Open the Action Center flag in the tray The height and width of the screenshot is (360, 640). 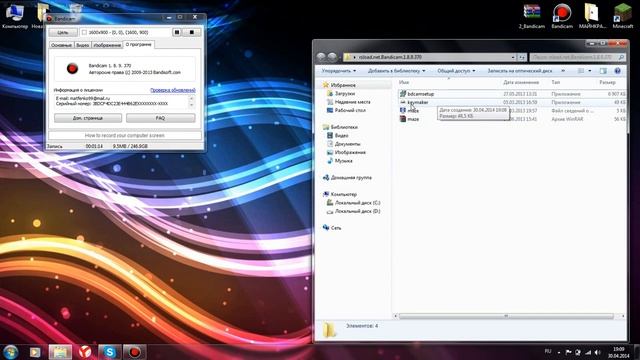click(x=568, y=352)
